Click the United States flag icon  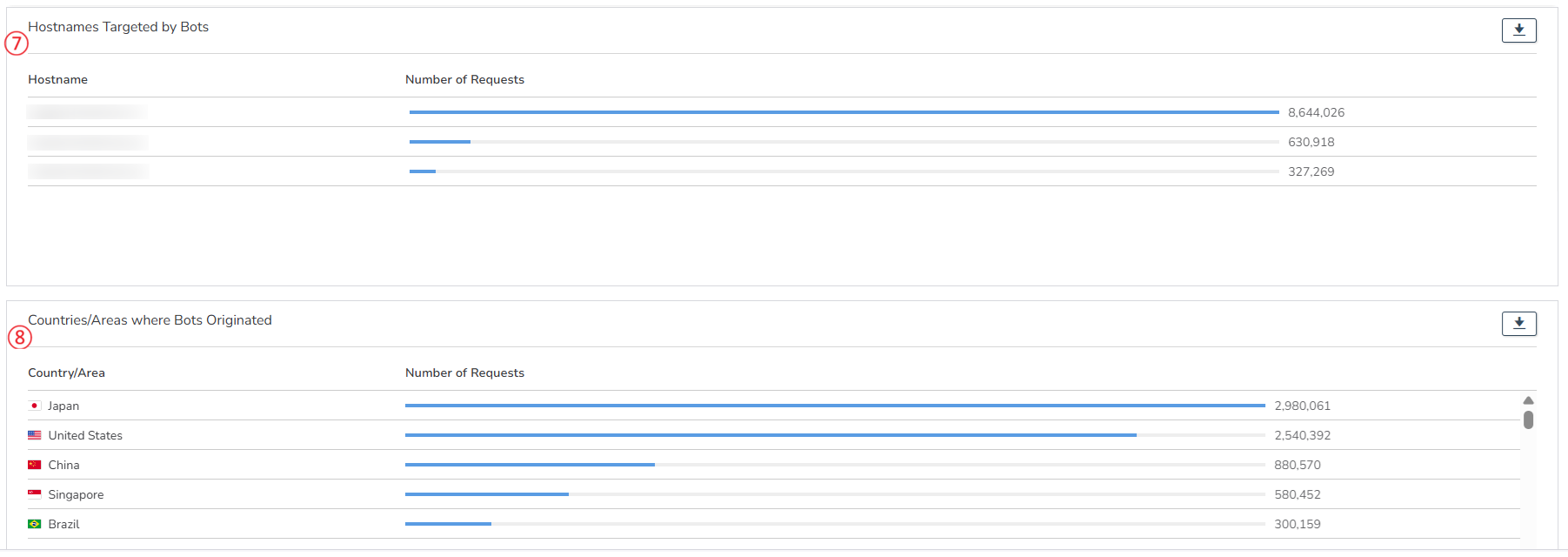pos(35,436)
